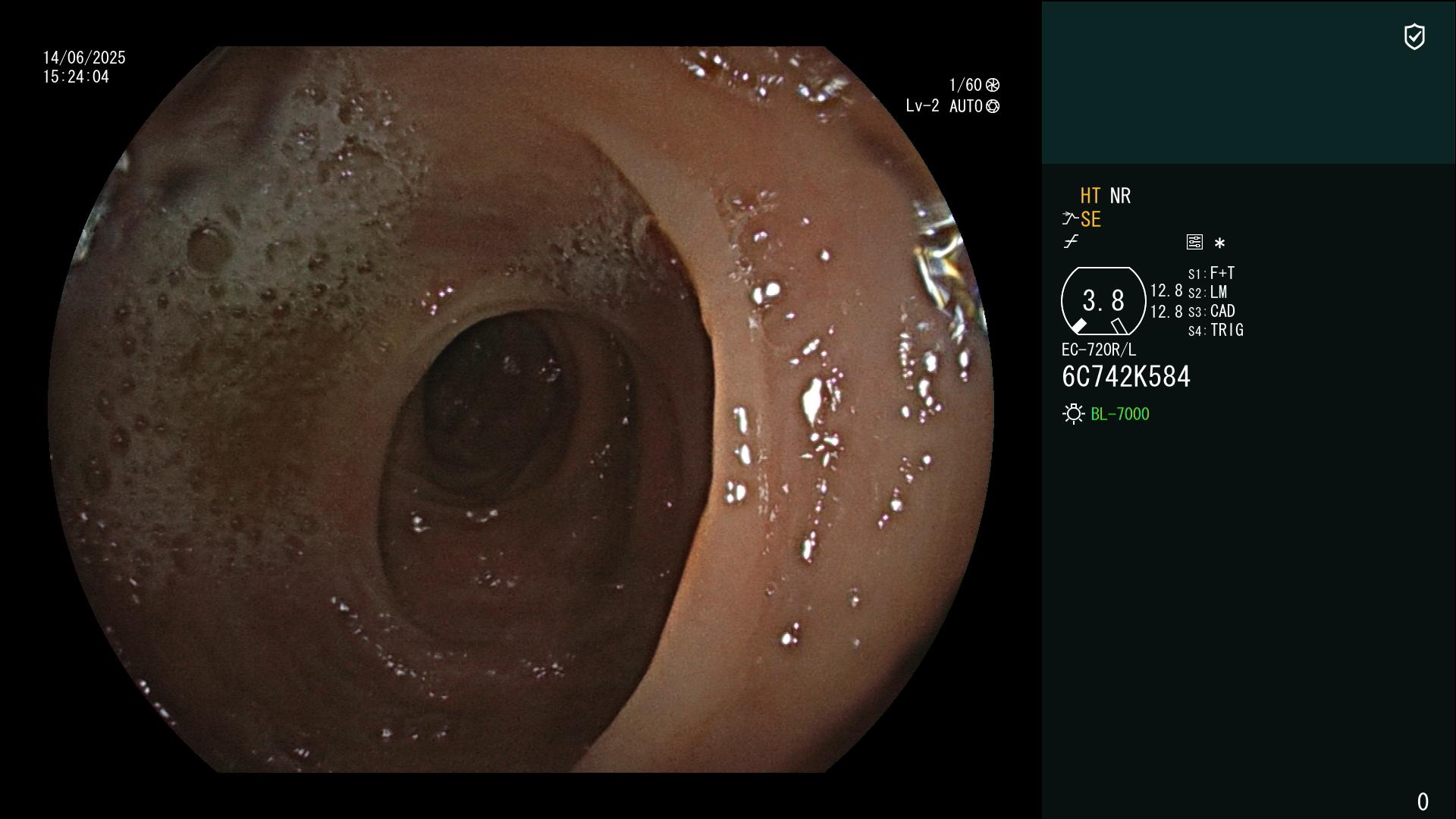The width and height of the screenshot is (1456, 819).
Task: Click the Lv-2 brightness level text
Action: [922, 106]
